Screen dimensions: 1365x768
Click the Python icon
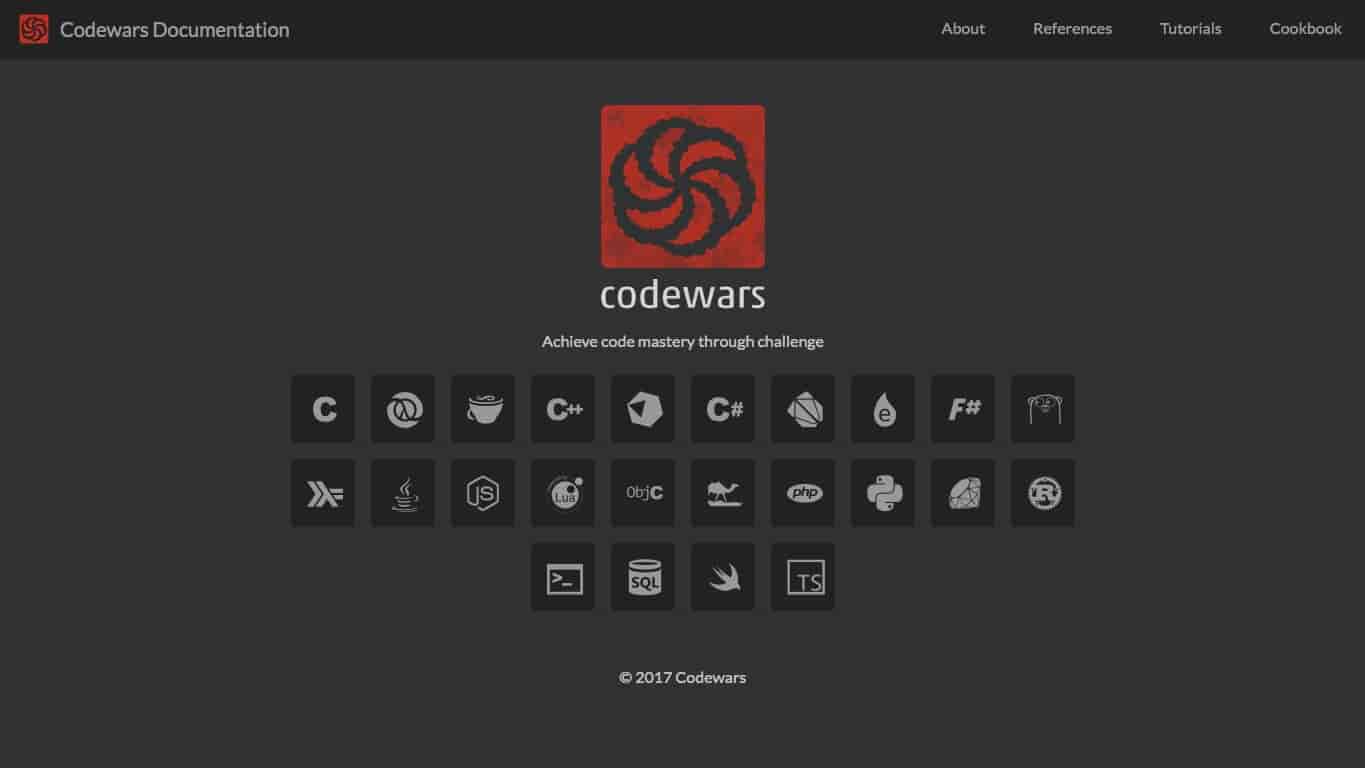(882, 492)
